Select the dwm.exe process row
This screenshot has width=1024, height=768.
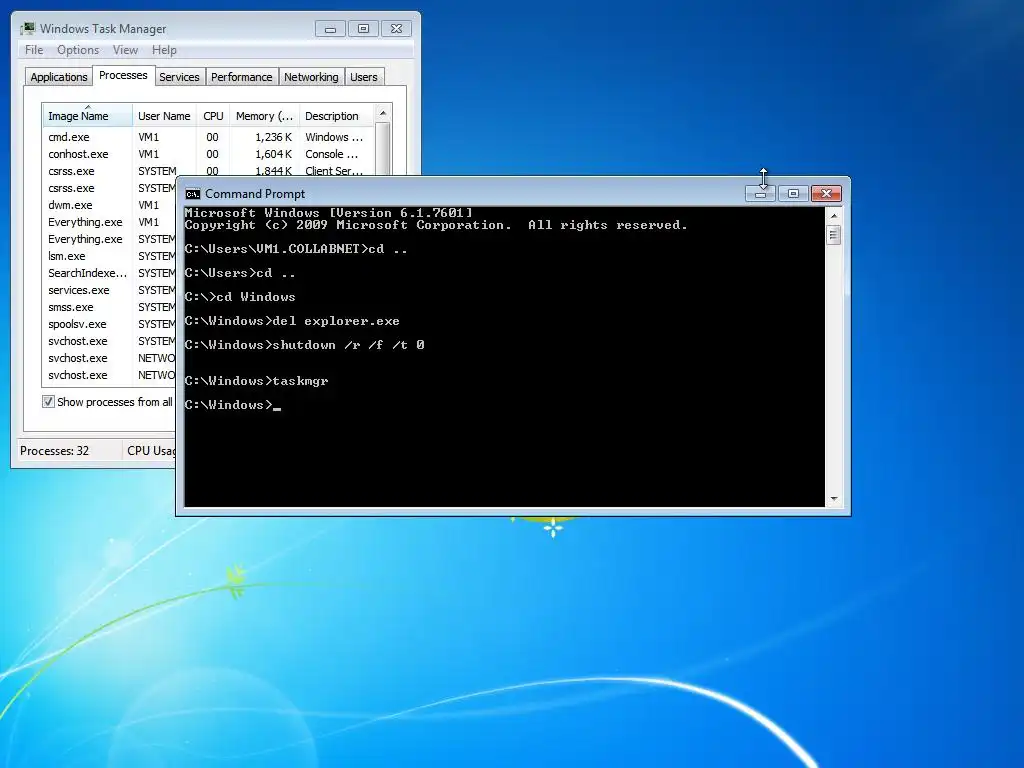click(110, 205)
